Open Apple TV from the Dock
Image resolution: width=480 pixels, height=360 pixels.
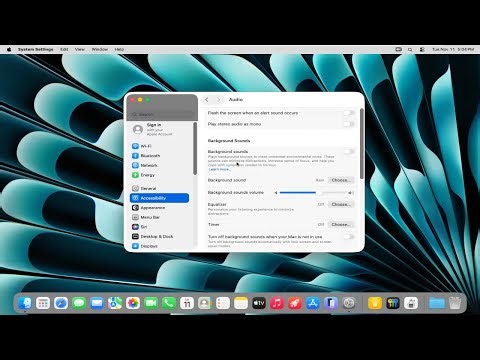[x=259, y=303]
